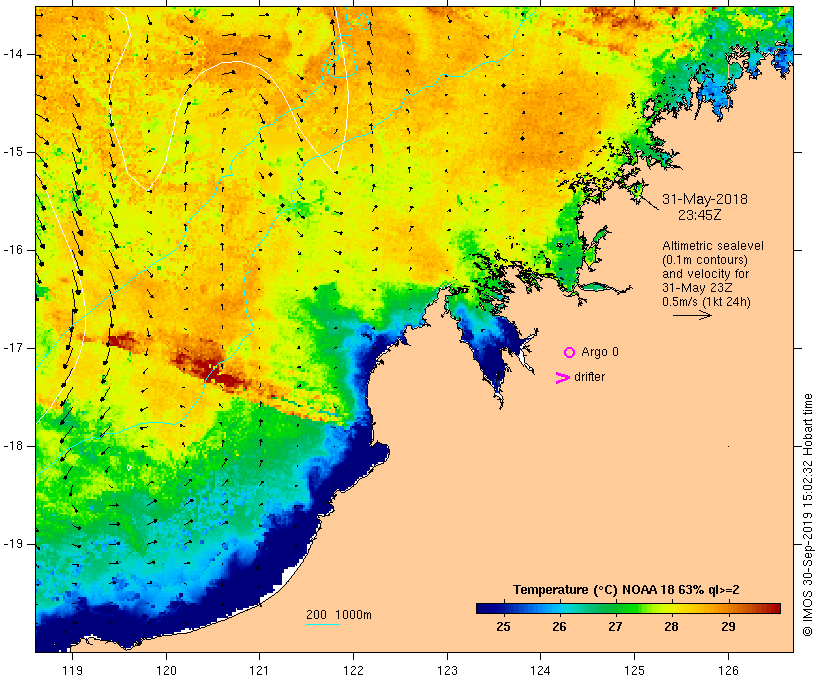Click the -14 latitude axis label

point(13,54)
